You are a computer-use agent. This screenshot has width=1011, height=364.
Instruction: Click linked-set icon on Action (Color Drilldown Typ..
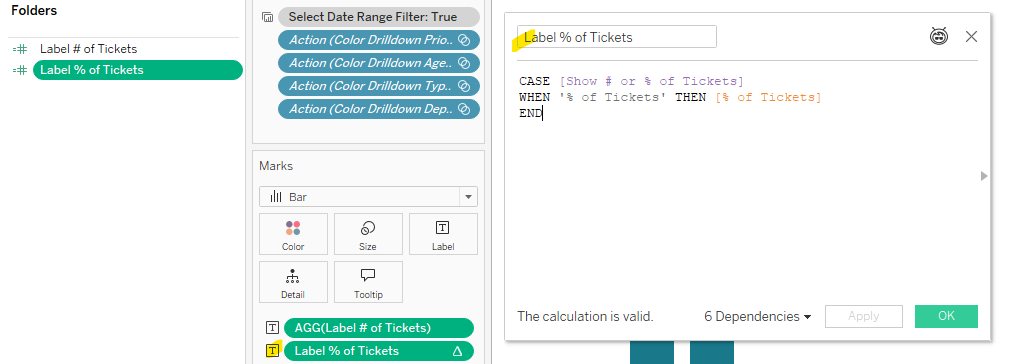click(464, 86)
